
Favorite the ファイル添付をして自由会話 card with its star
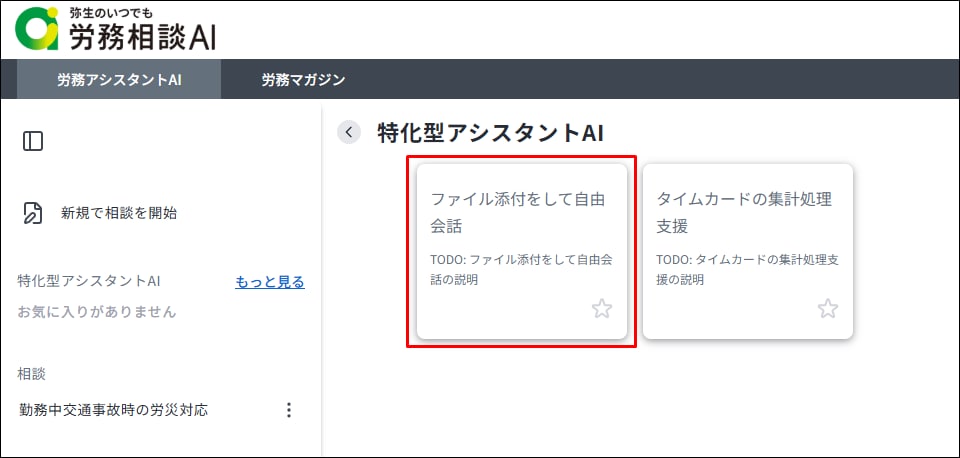[x=601, y=309]
